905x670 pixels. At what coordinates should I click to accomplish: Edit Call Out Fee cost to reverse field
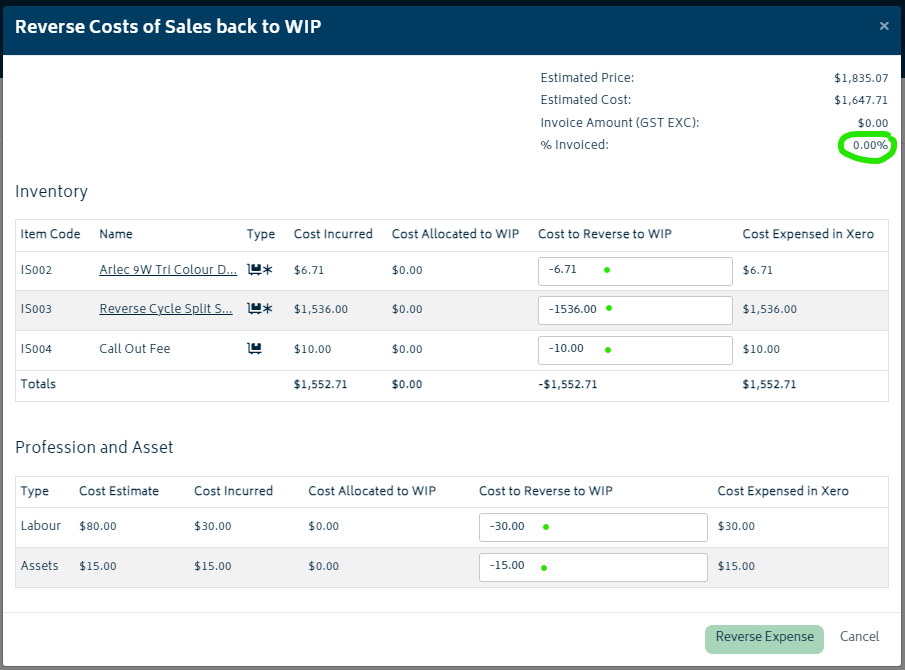(635, 350)
